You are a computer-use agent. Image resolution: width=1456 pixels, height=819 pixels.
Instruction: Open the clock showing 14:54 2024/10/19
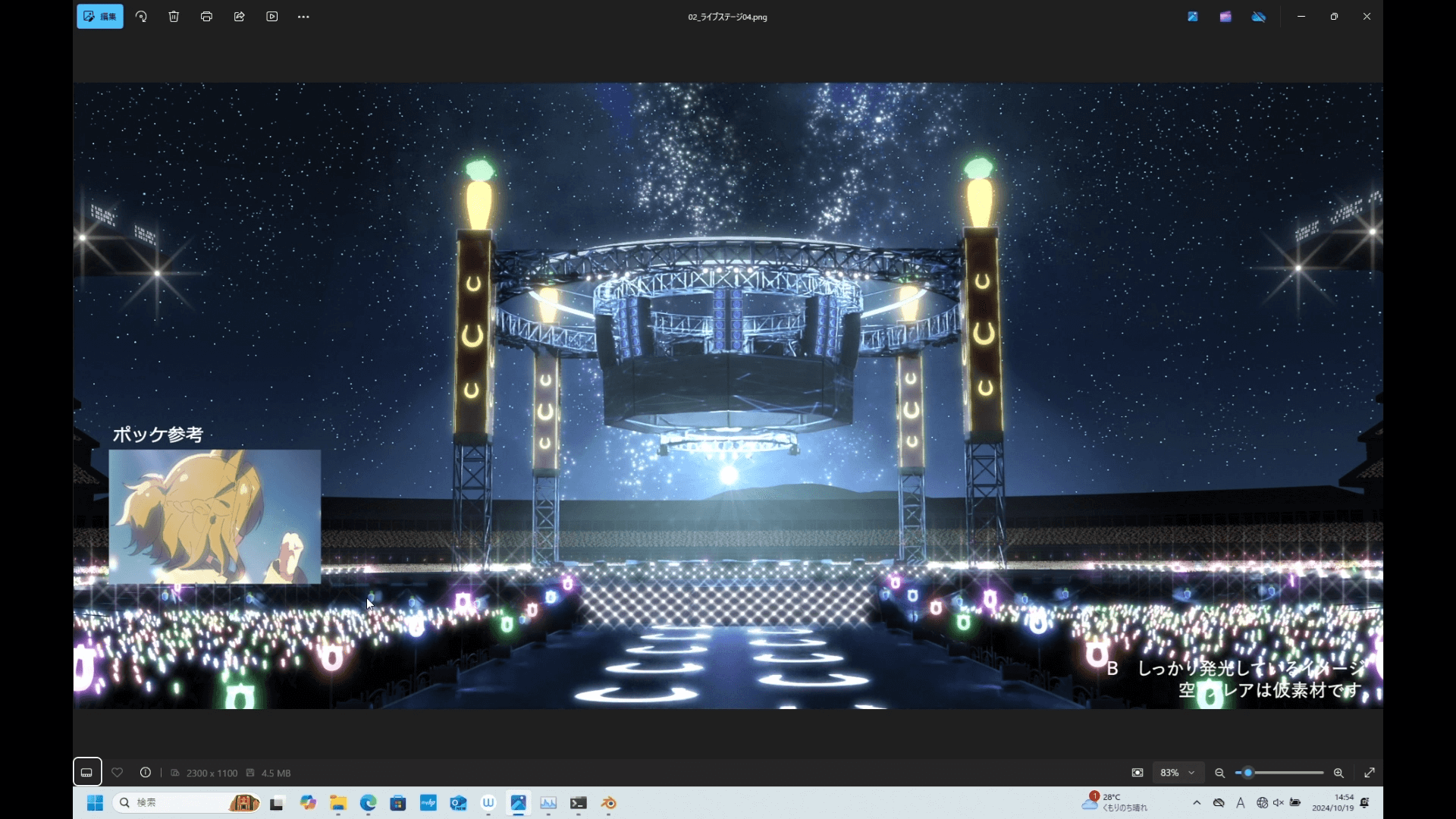click(1333, 802)
